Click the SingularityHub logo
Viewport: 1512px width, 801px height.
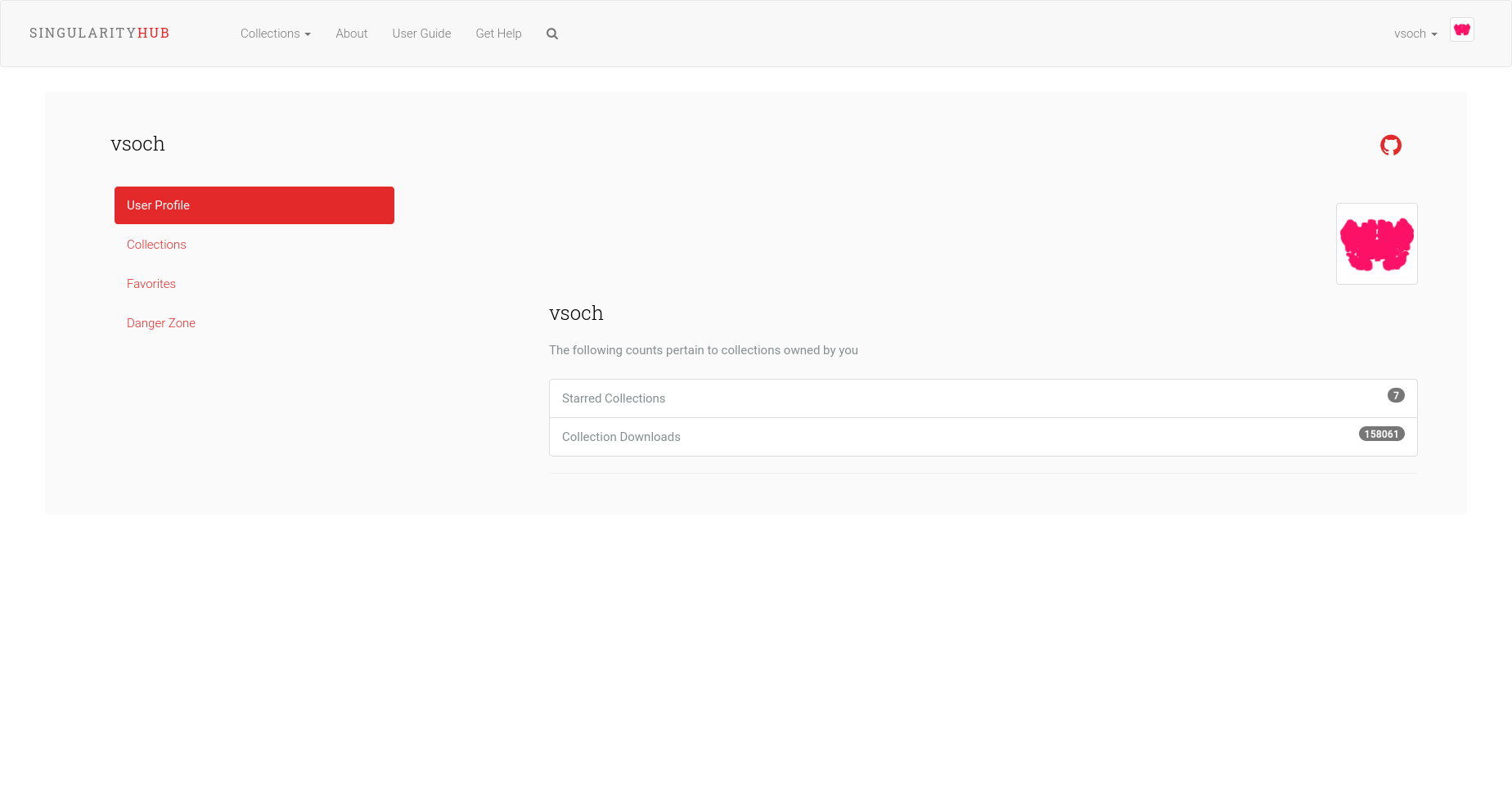pos(100,33)
